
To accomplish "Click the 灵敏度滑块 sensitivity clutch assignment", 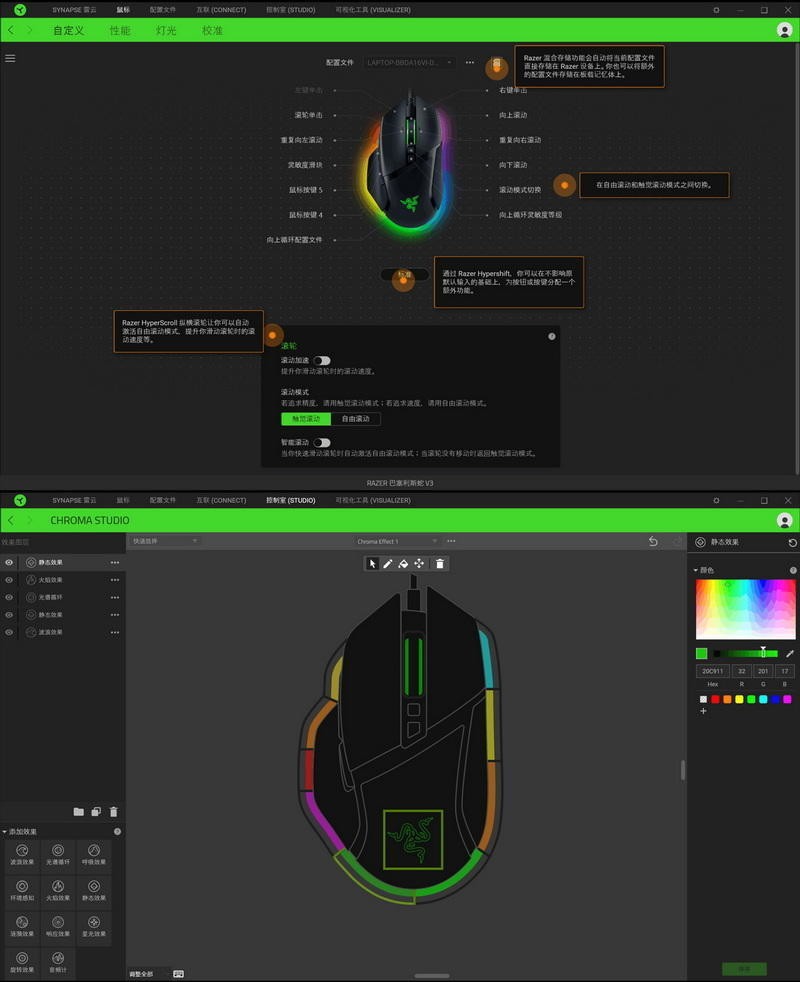I will (x=305, y=165).
